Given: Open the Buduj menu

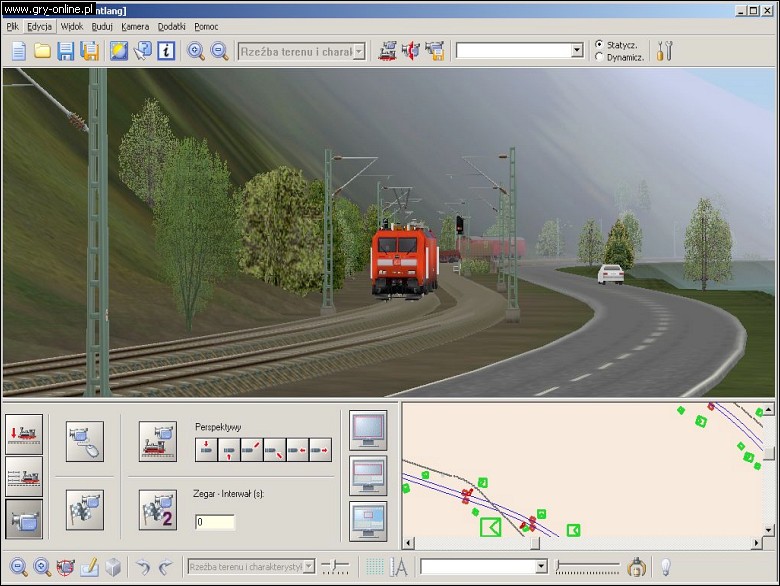Looking at the screenshot, I should [x=102, y=26].
